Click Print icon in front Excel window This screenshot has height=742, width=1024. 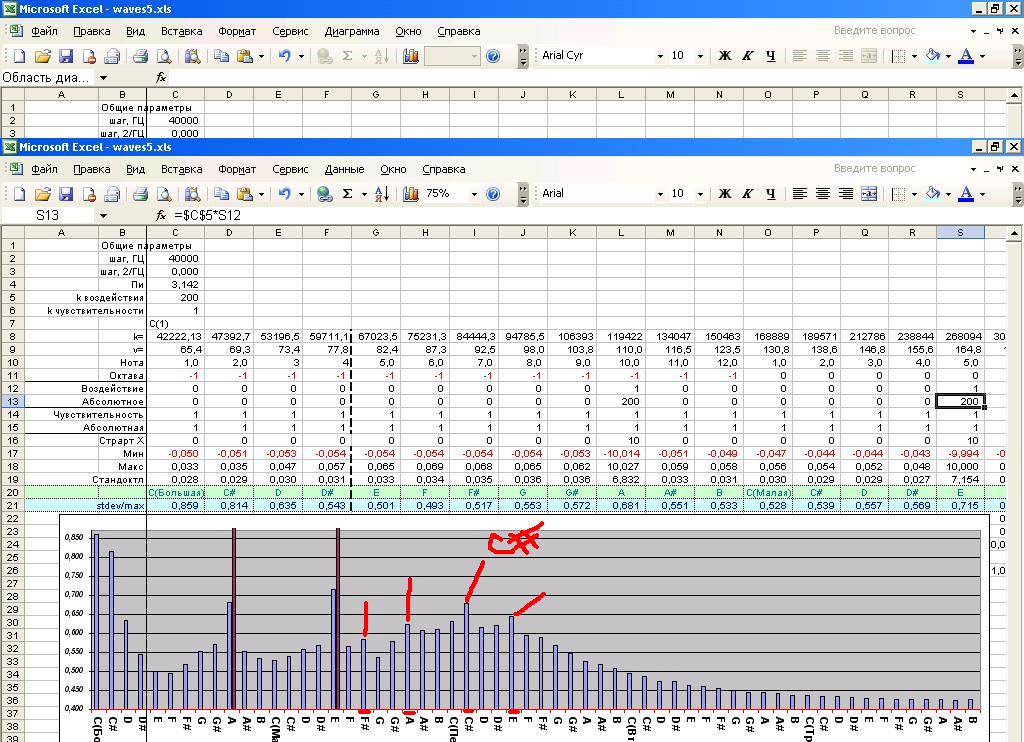140,194
